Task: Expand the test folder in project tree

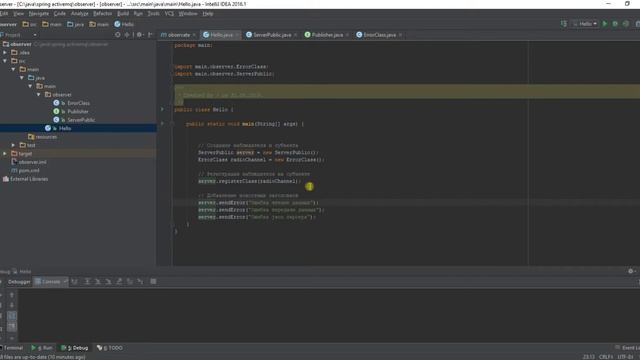Action: (x=13, y=145)
